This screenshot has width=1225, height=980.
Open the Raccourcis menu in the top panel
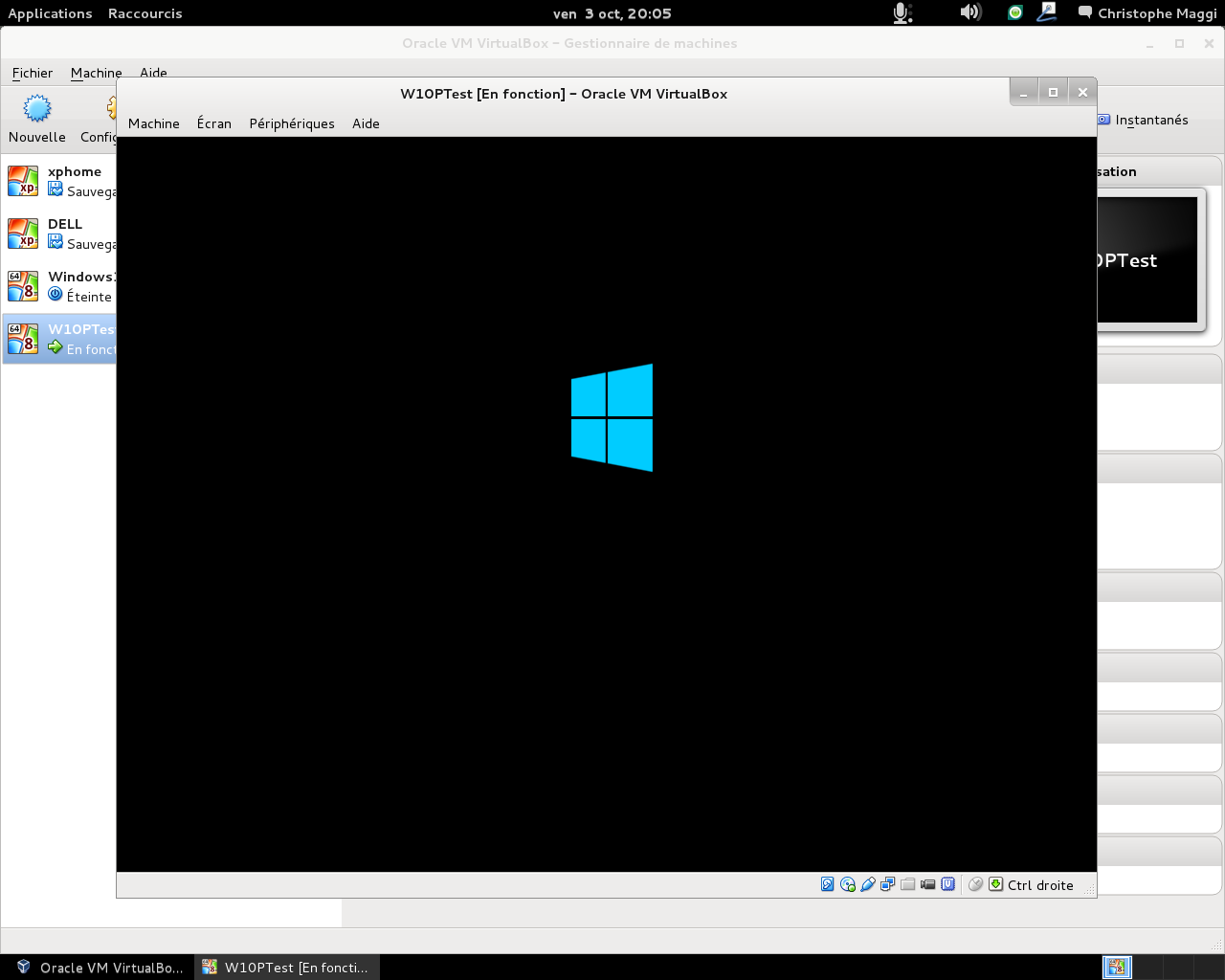145,13
